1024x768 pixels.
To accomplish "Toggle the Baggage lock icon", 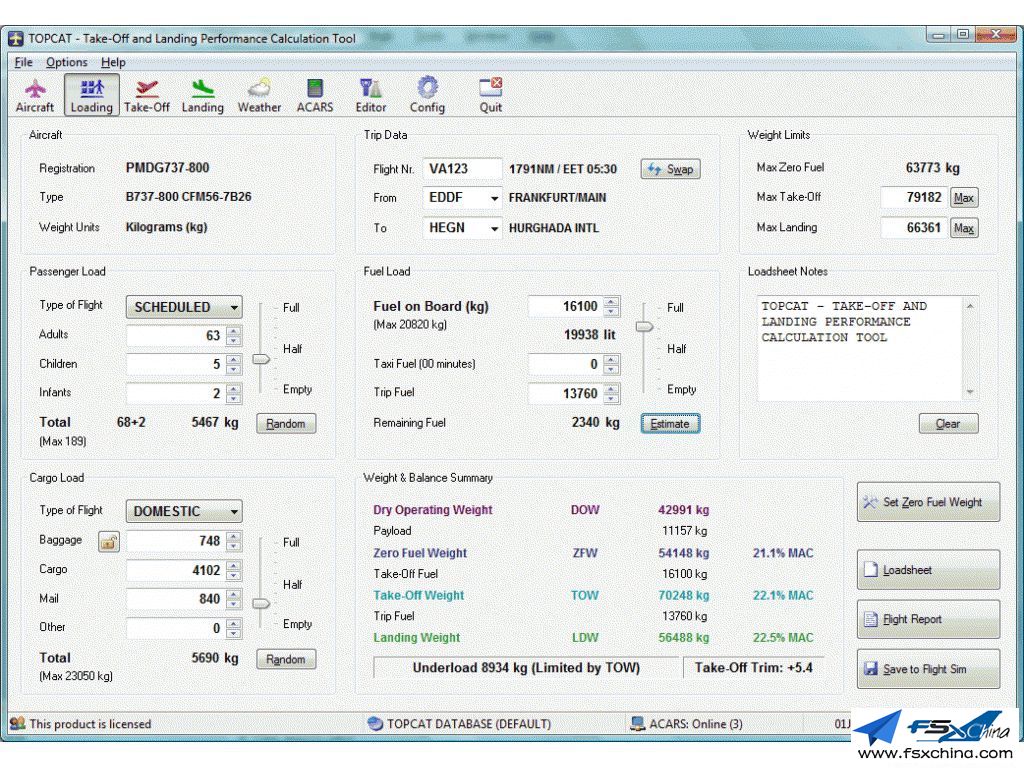I will coord(108,541).
